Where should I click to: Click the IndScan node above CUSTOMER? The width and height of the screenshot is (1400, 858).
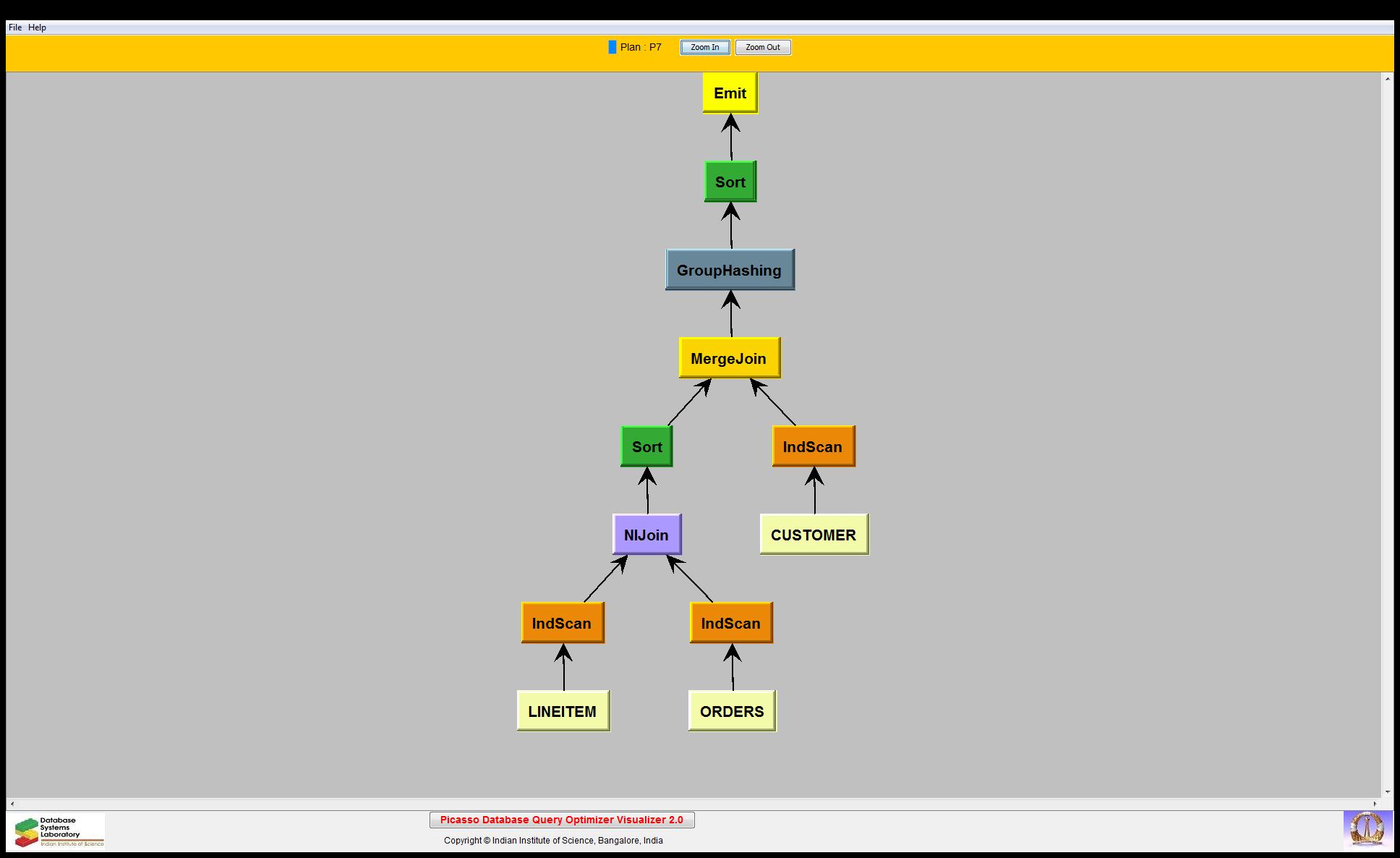click(x=813, y=447)
